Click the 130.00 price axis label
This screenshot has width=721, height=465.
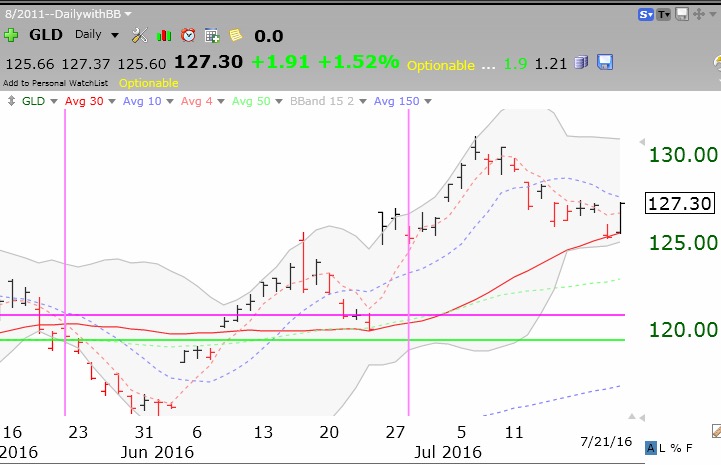click(x=683, y=155)
